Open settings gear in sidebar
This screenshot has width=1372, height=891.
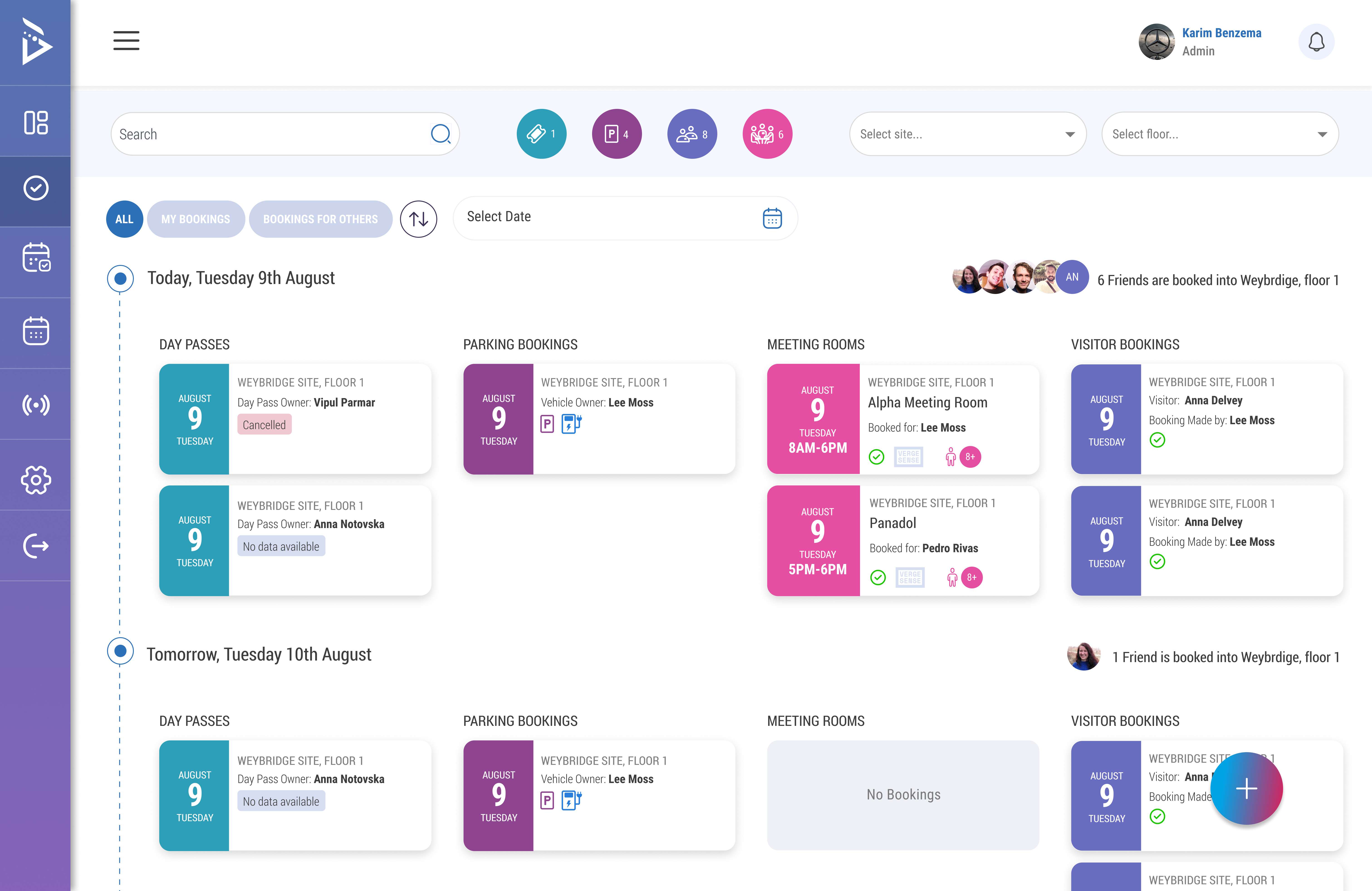pos(36,480)
